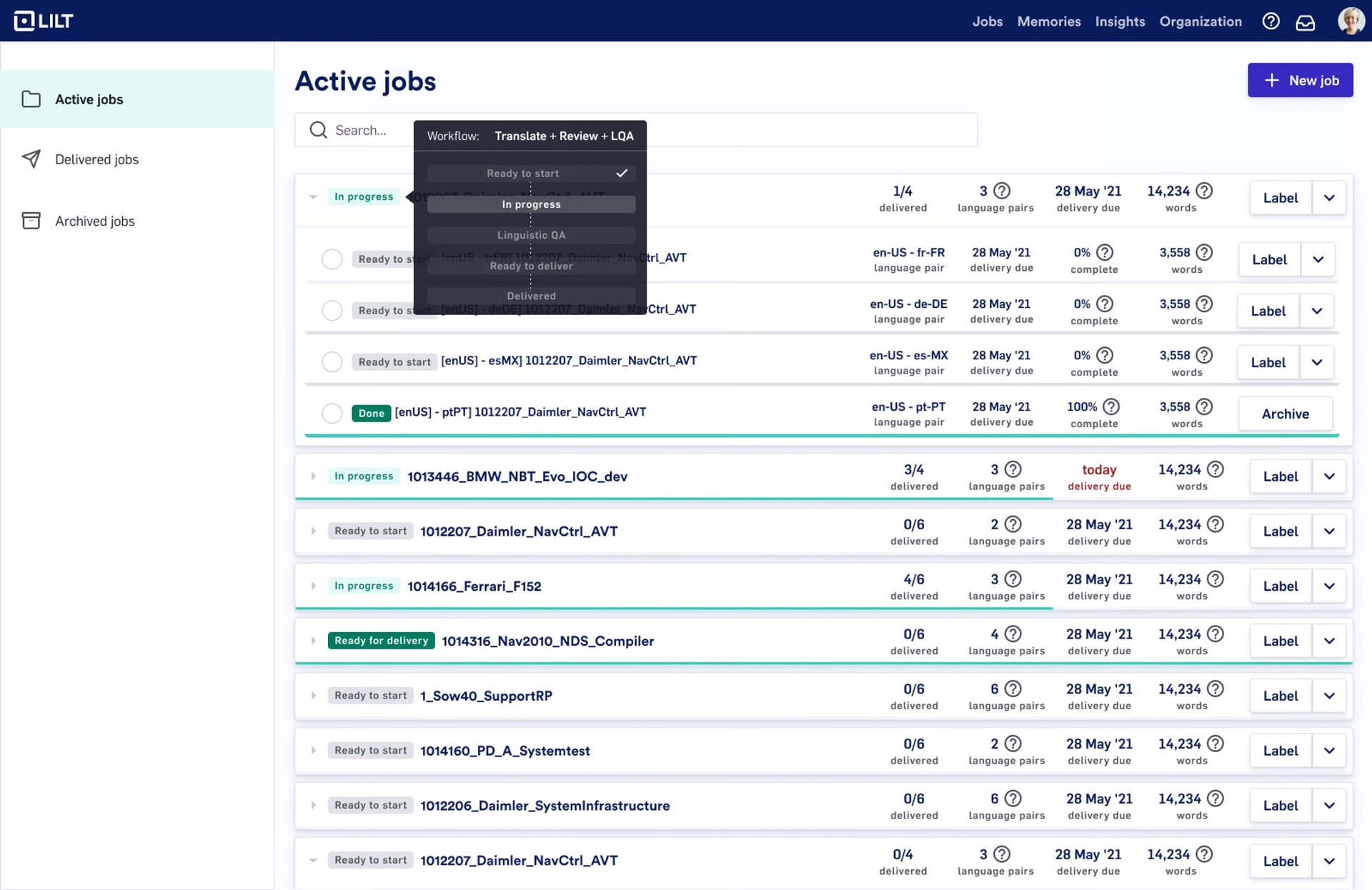Screen dimensions: 1372x890
Task: Open Label dropdown arrow for first job
Action: 1329,198
